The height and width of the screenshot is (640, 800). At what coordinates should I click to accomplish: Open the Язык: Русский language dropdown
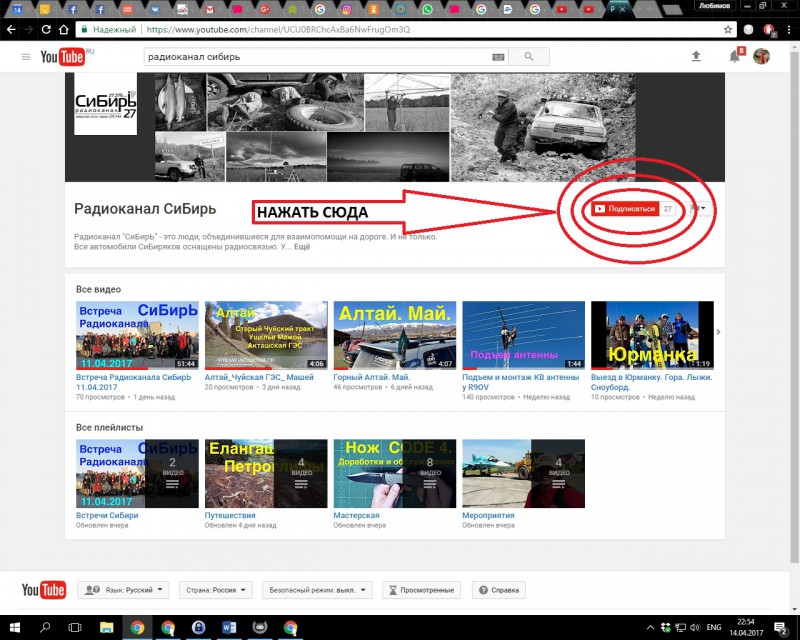pyautogui.click(x=123, y=590)
